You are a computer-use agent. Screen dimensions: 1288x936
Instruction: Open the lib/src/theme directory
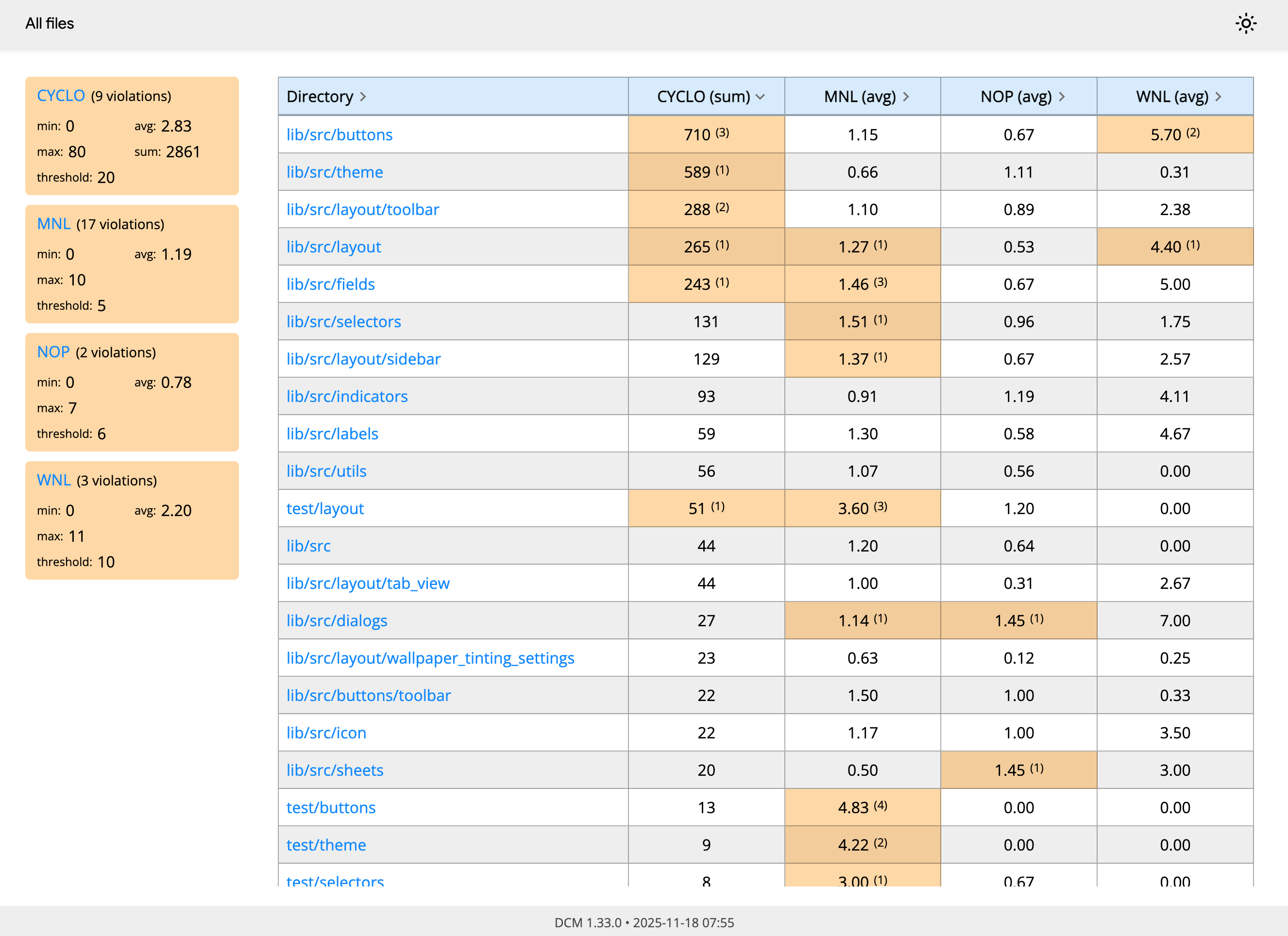coord(335,172)
